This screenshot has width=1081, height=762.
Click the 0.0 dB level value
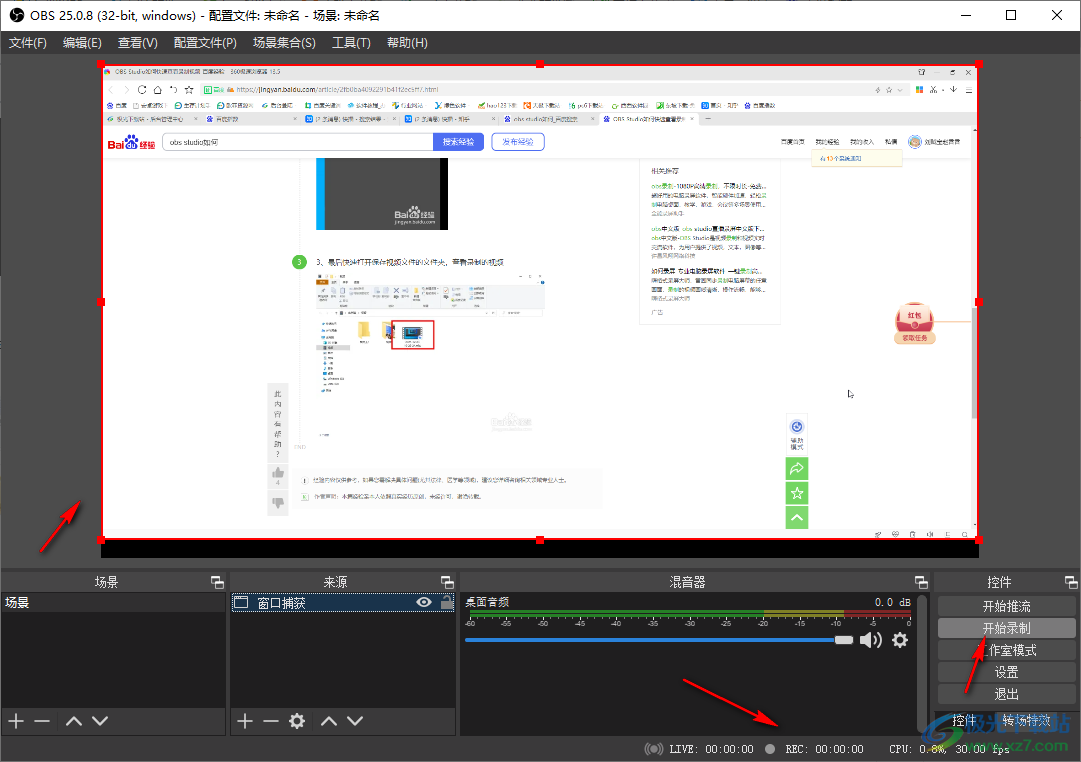[x=893, y=602]
